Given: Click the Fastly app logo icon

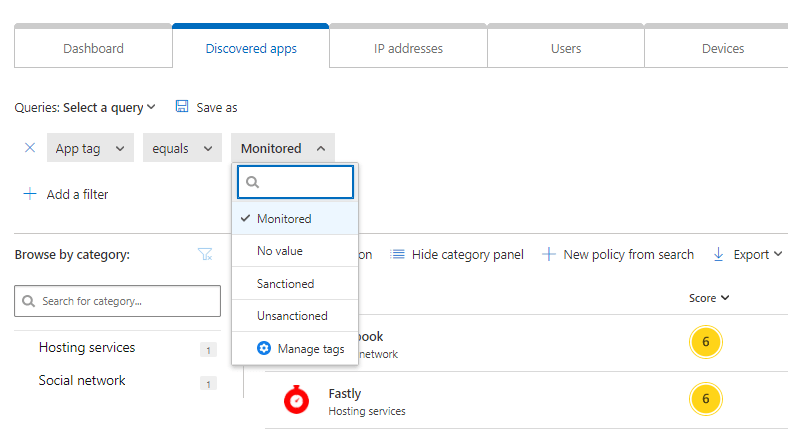Looking at the screenshot, I should pos(297,400).
